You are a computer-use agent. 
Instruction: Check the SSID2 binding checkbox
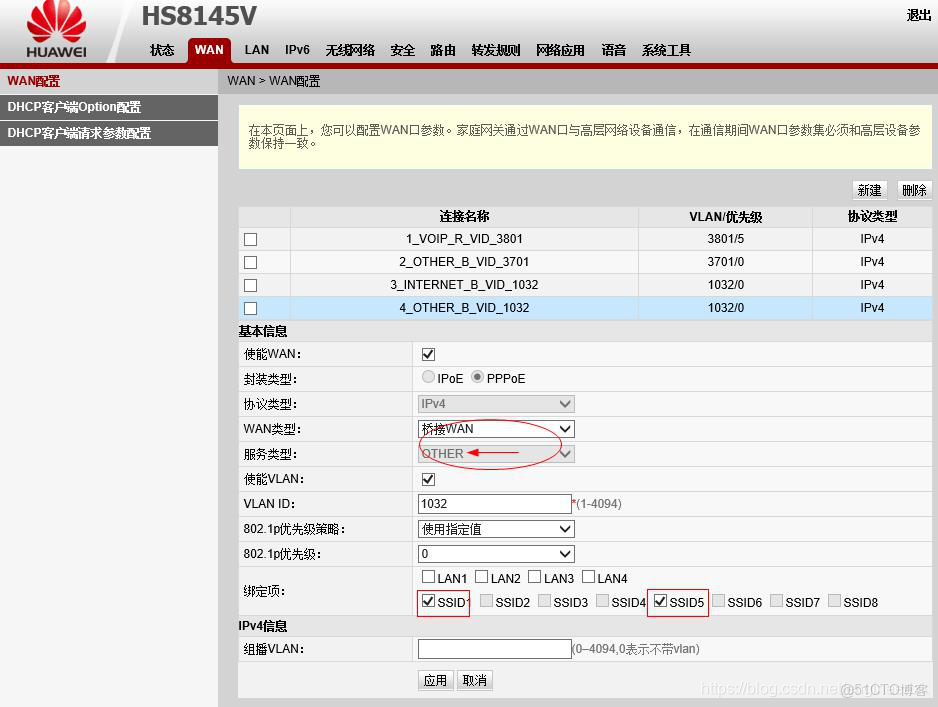(x=487, y=601)
